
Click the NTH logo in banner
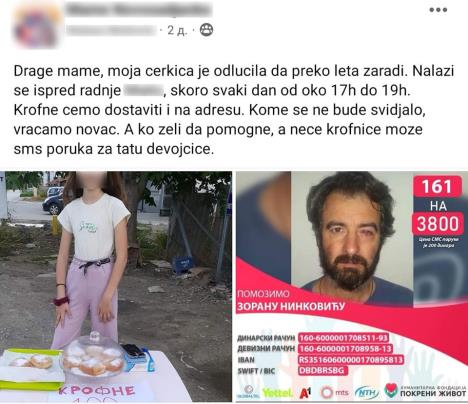click(367, 392)
